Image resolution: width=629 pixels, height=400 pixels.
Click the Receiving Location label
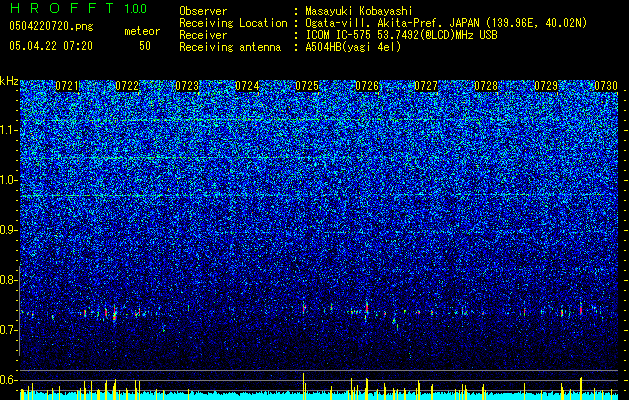[233, 23]
